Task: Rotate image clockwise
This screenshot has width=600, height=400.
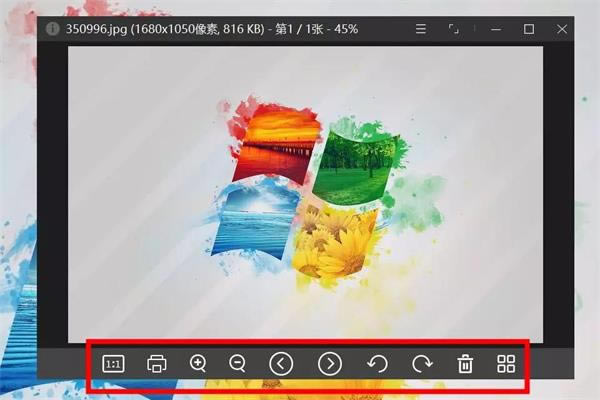Action: [422, 364]
